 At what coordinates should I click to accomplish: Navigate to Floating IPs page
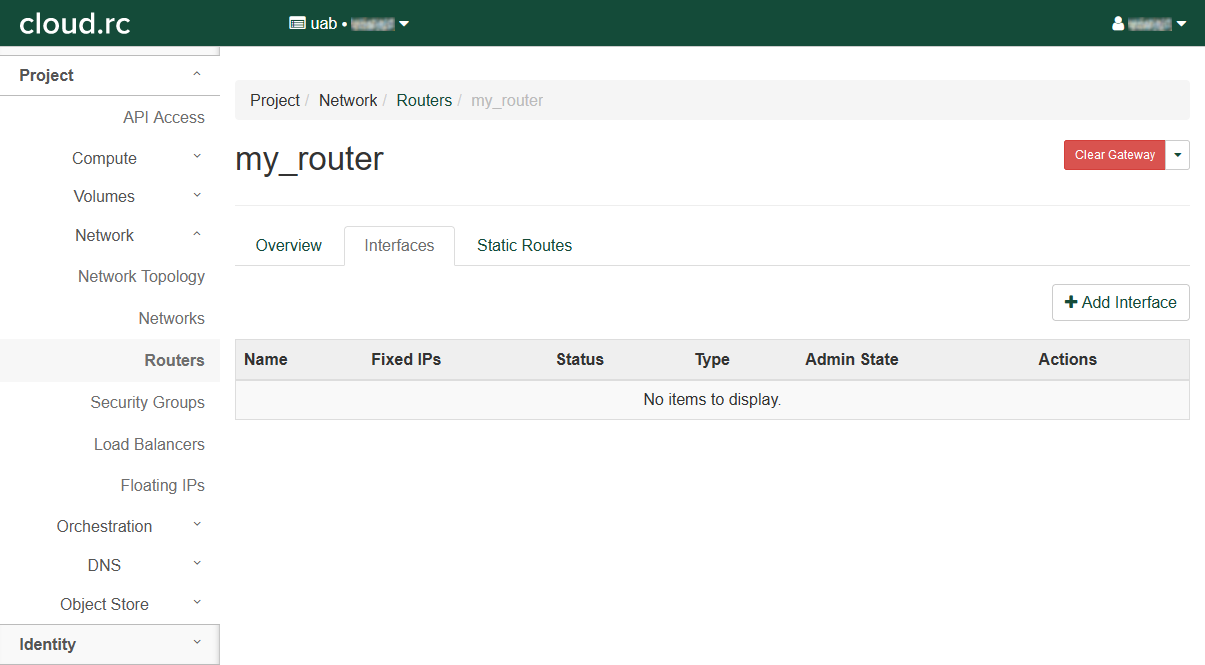click(x=162, y=485)
